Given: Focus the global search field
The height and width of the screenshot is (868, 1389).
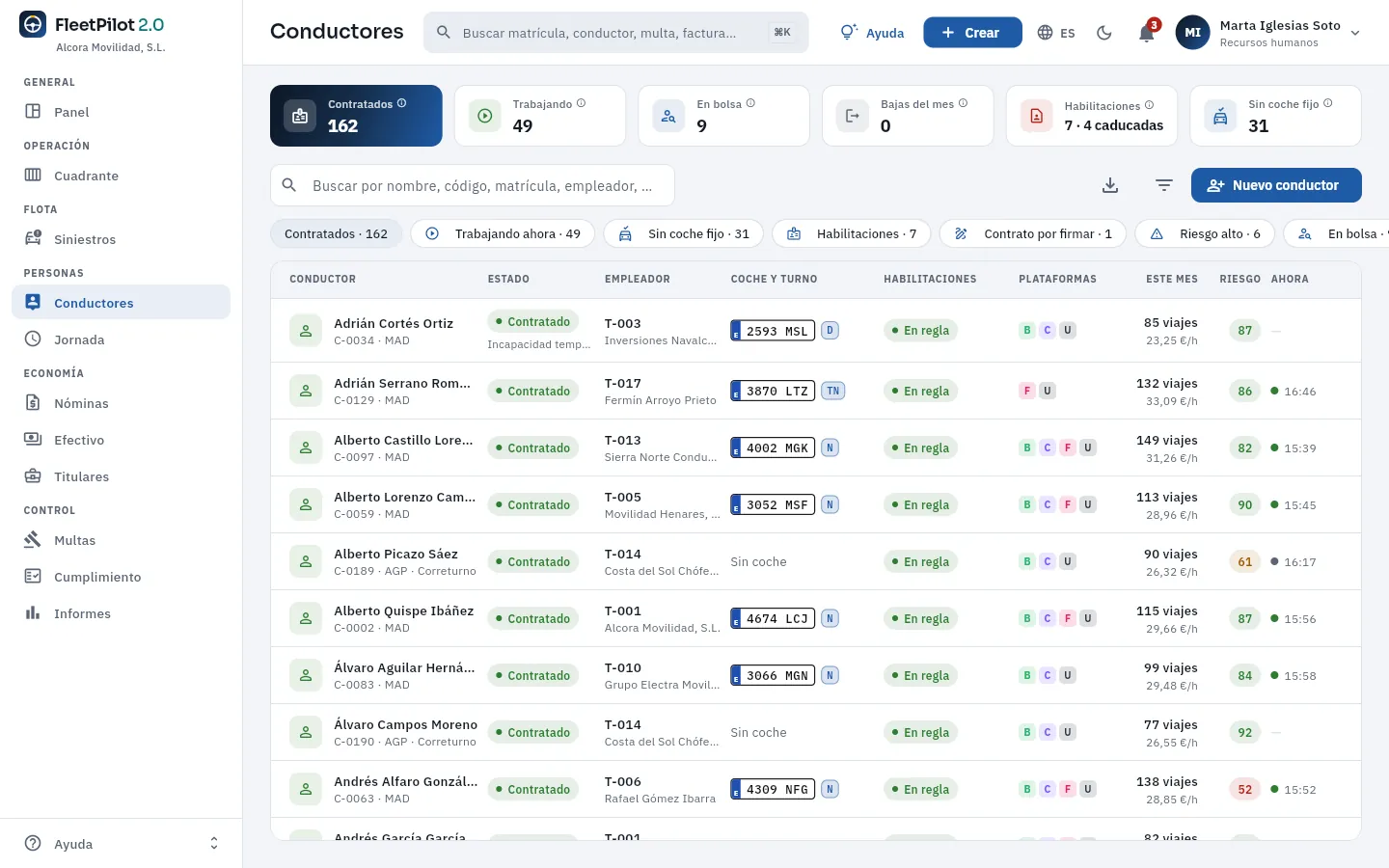Looking at the screenshot, I should (615, 33).
